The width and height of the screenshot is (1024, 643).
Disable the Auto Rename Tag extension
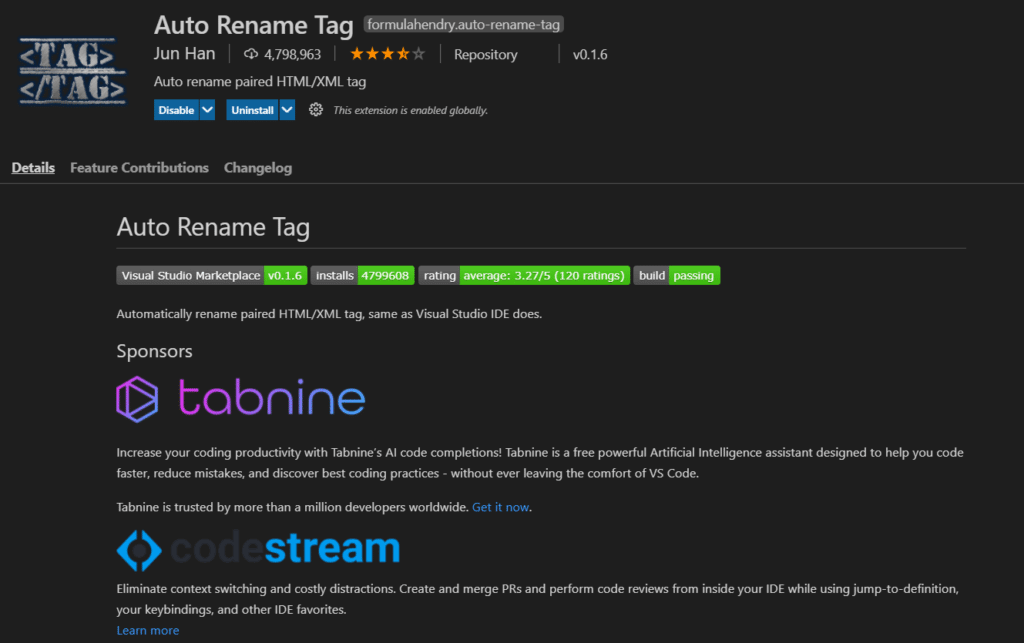tap(176, 110)
